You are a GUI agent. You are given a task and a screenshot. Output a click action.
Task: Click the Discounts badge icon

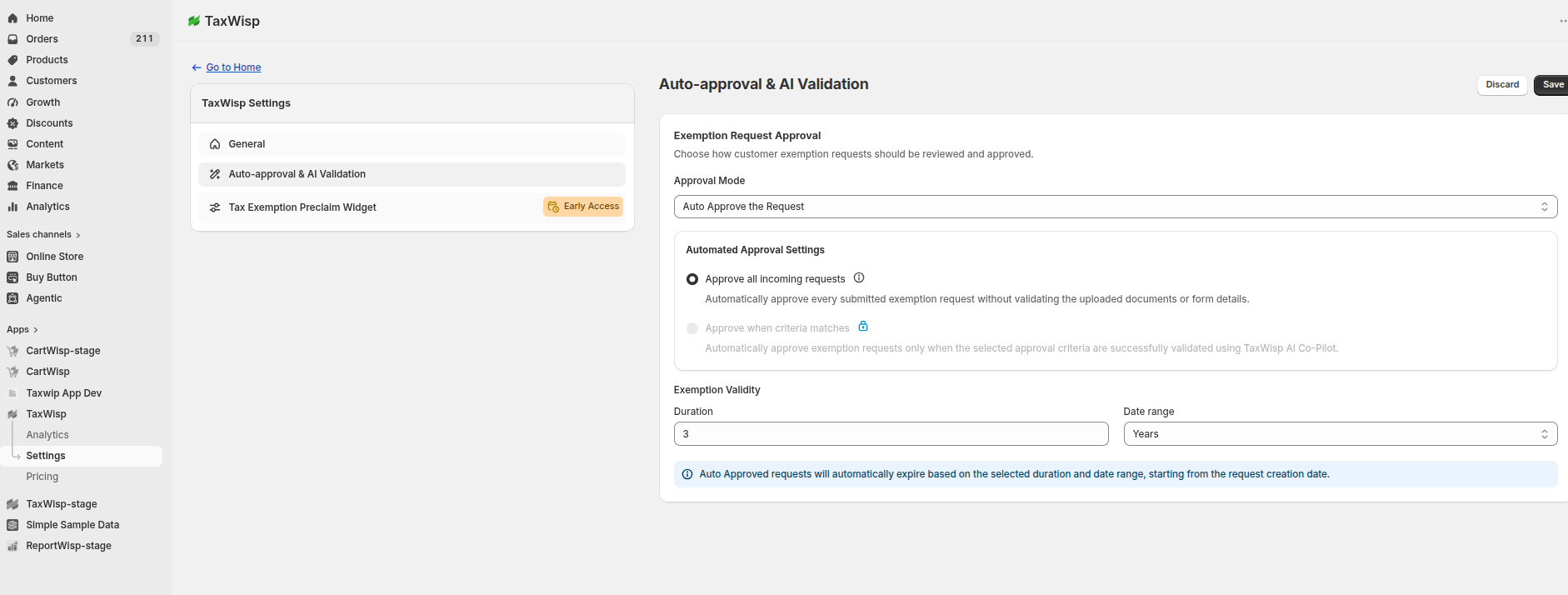point(12,123)
